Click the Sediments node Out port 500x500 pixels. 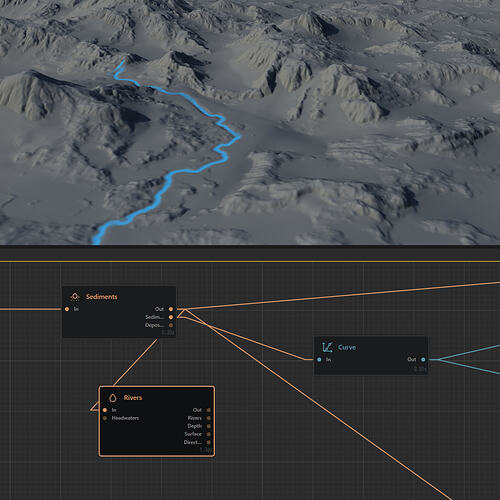point(171,309)
